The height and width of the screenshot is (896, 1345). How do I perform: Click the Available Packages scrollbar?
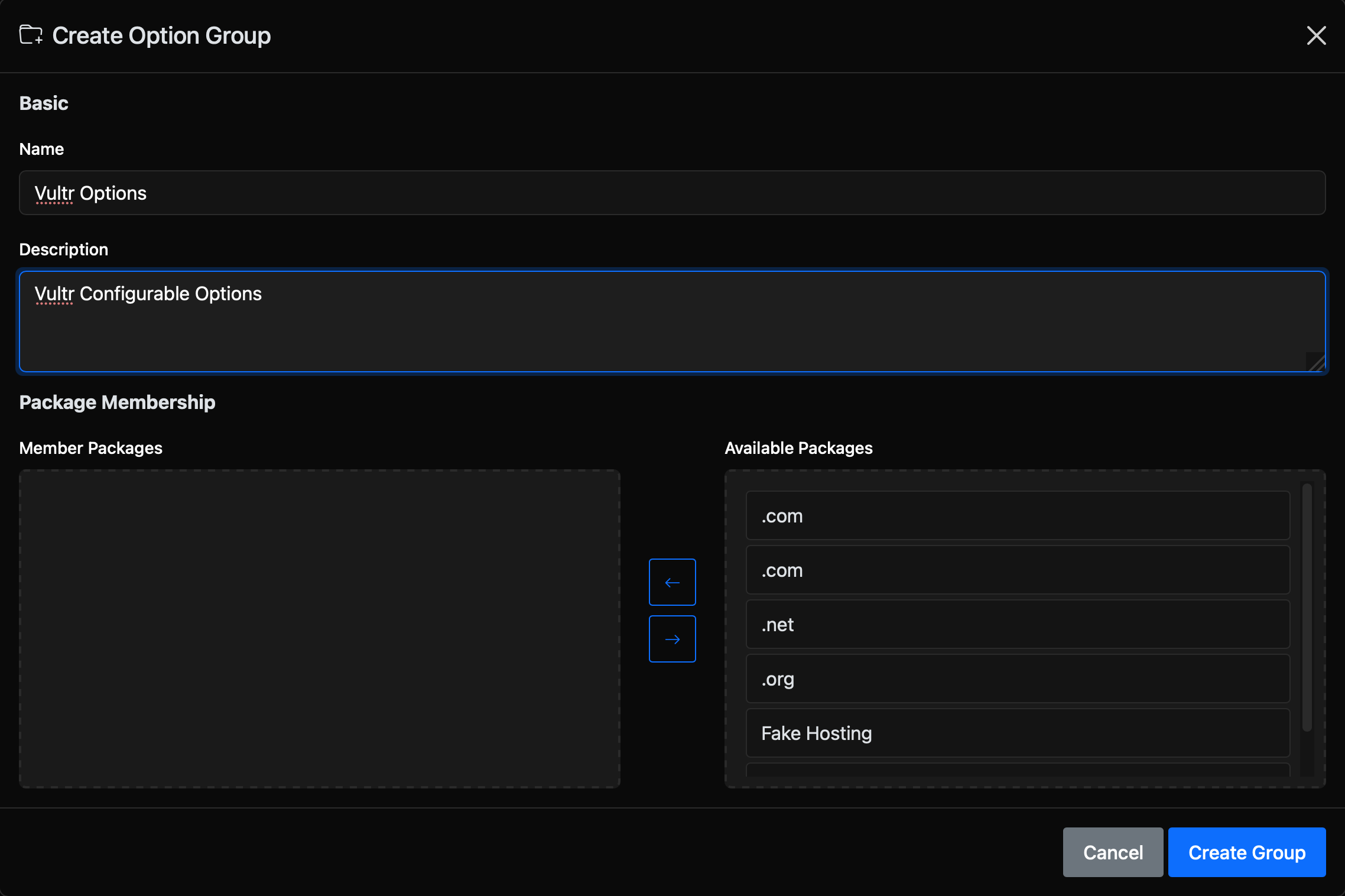pyautogui.click(x=1307, y=608)
